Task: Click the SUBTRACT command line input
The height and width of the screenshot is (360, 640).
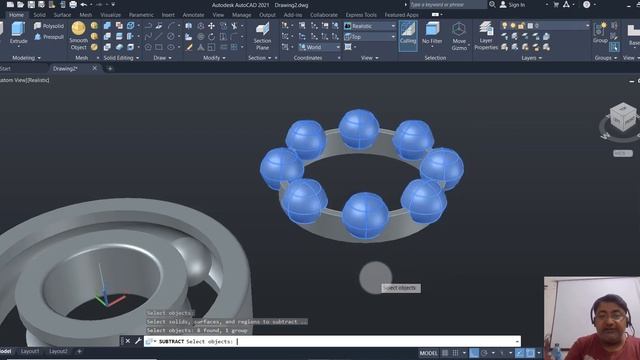Action: [x=333, y=341]
